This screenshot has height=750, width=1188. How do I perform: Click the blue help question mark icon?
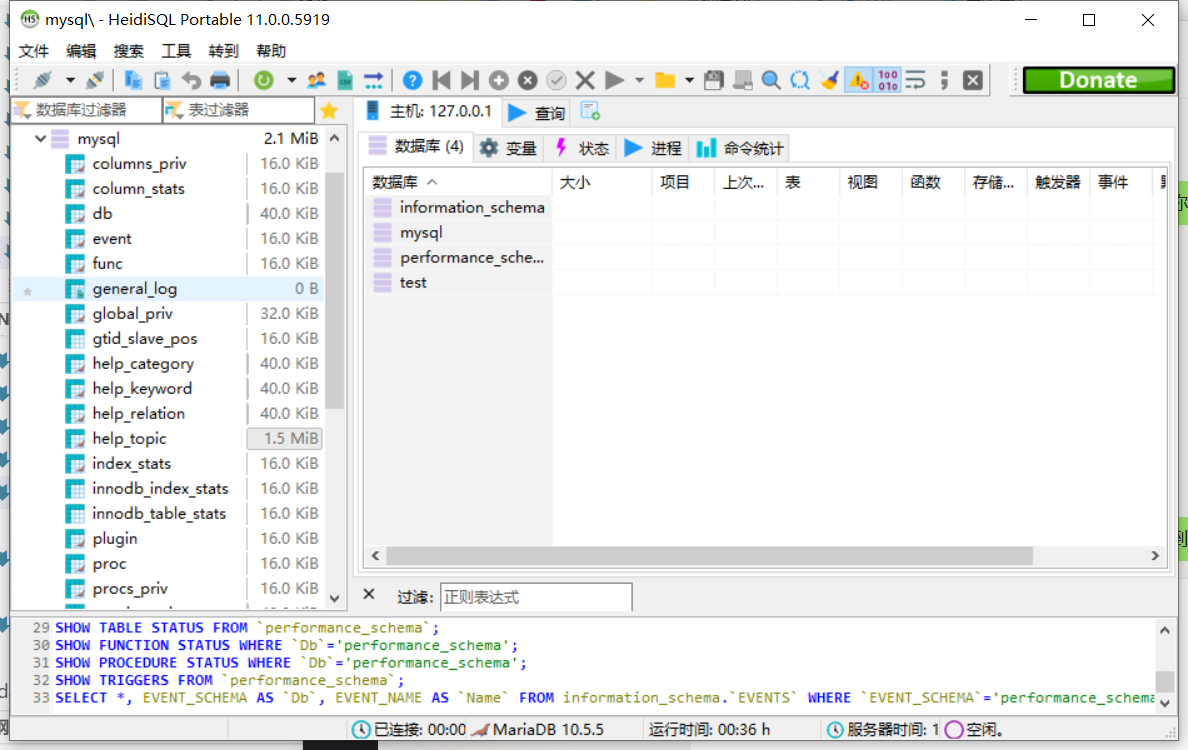coord(412,80)
